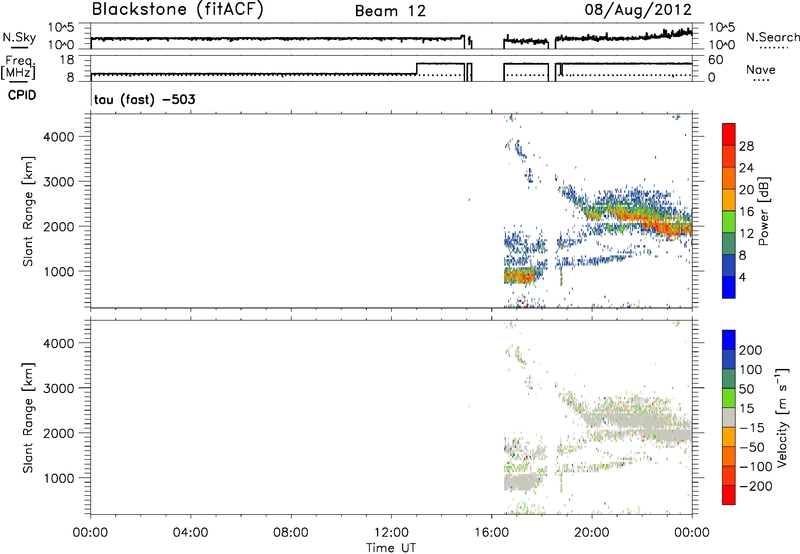
Task: Click the '20:00' time tick label
Action: 591,533
